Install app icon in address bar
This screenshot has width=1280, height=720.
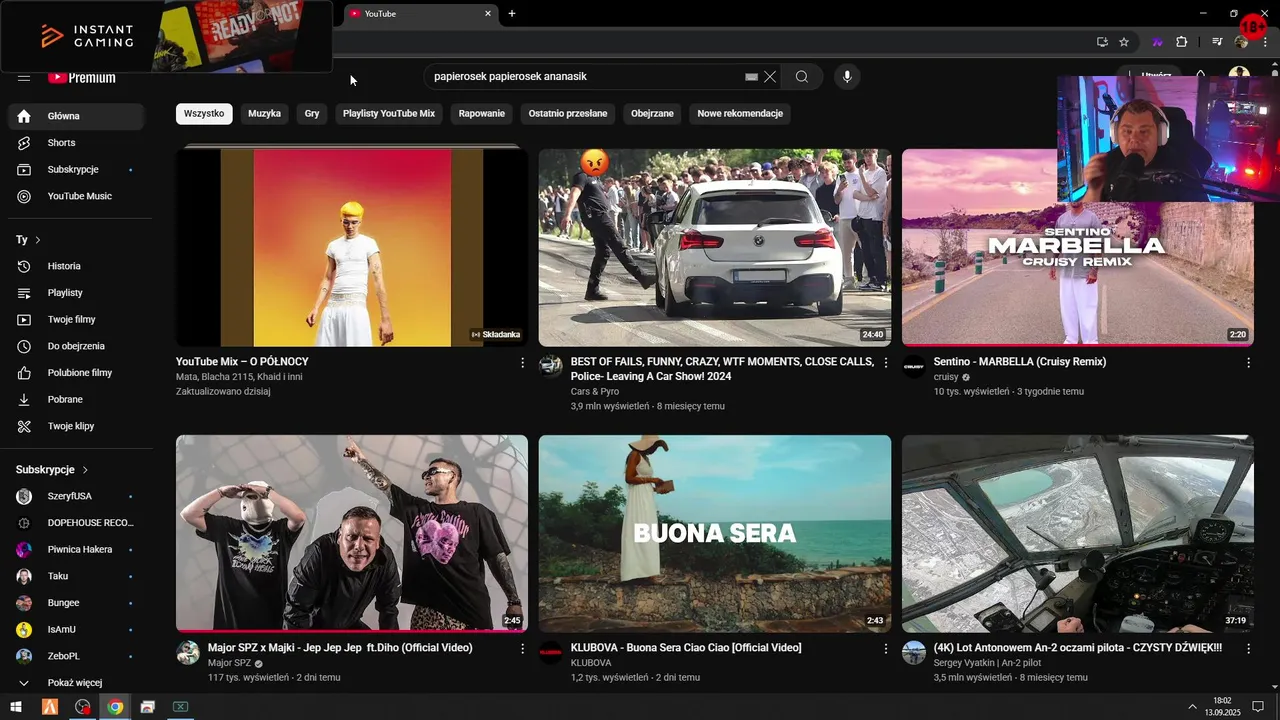coord(1102,42)
